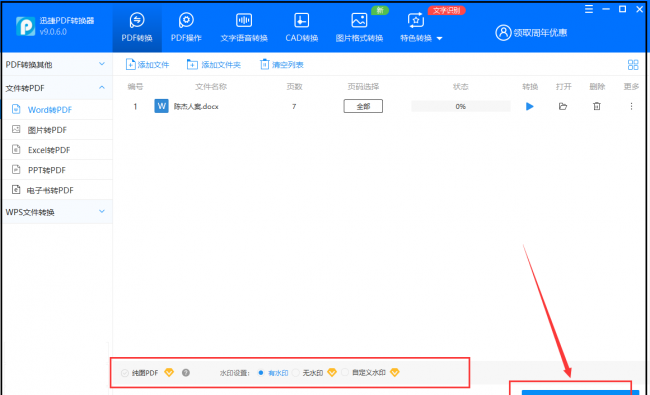Minimize the application window
The width and height of the screenshot is (650, 395).
[x=606, y=9]
